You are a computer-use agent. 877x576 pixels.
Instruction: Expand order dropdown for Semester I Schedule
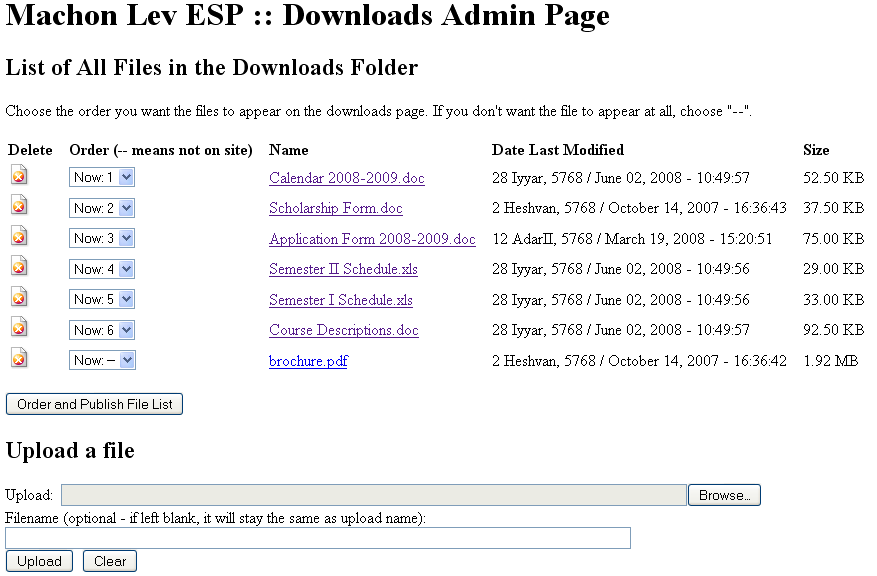(102, 299)
